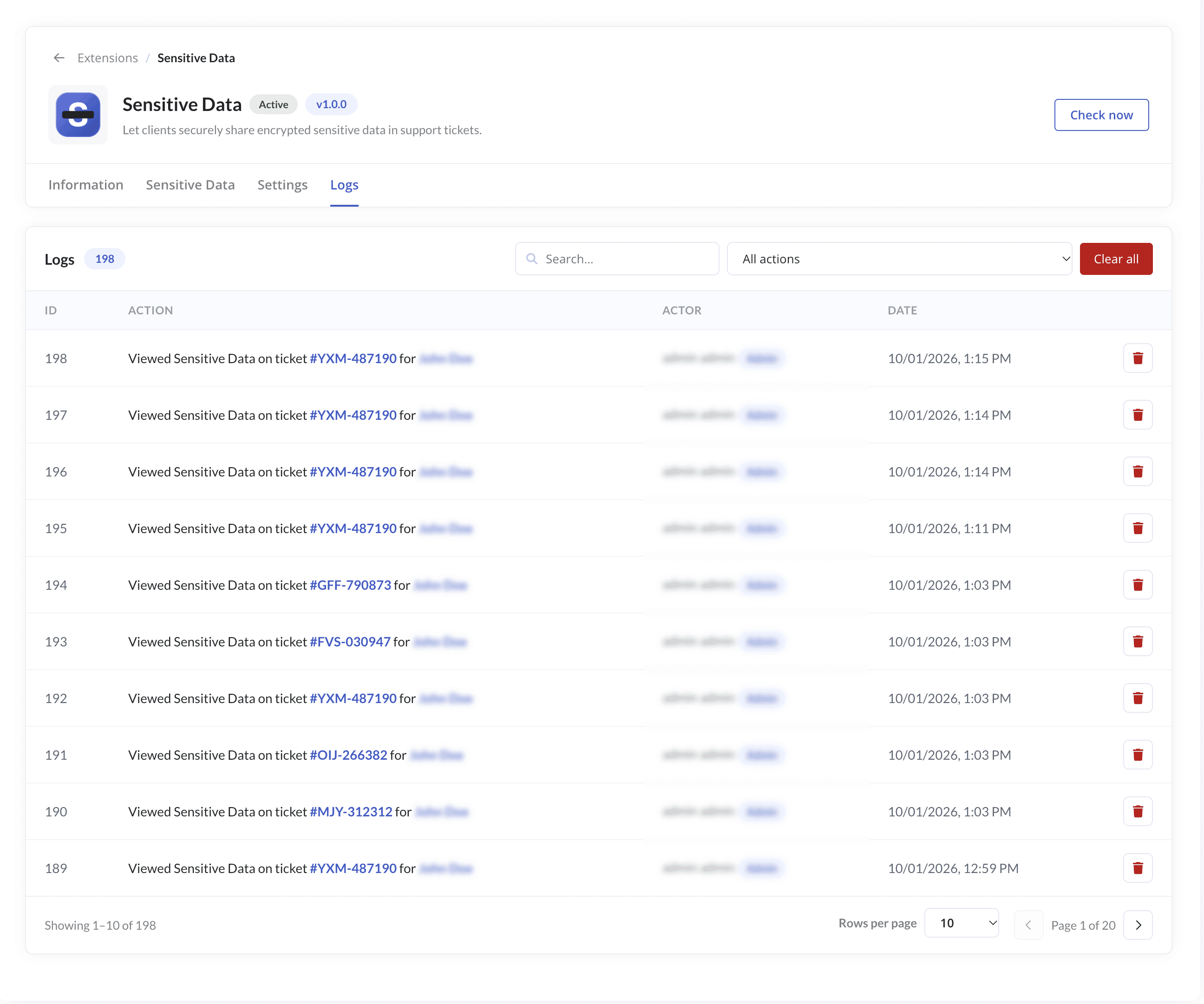The height and width of the screenshot is (1004, 1204).
Task: Click the ACTION column header
Action: click(x=150, y=311)
